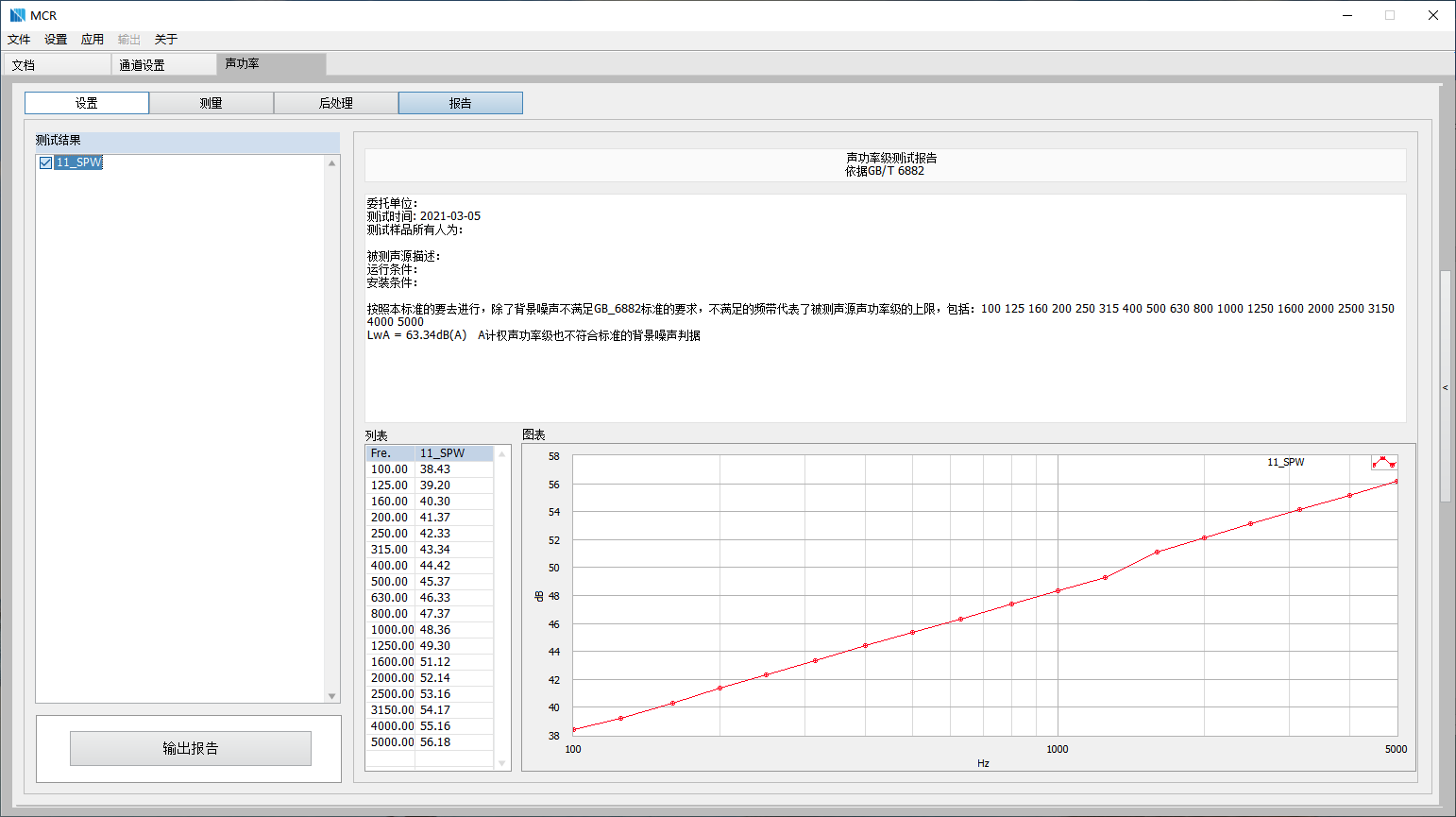
Task: Open the 文件 menu
Action: pos(19,40)
